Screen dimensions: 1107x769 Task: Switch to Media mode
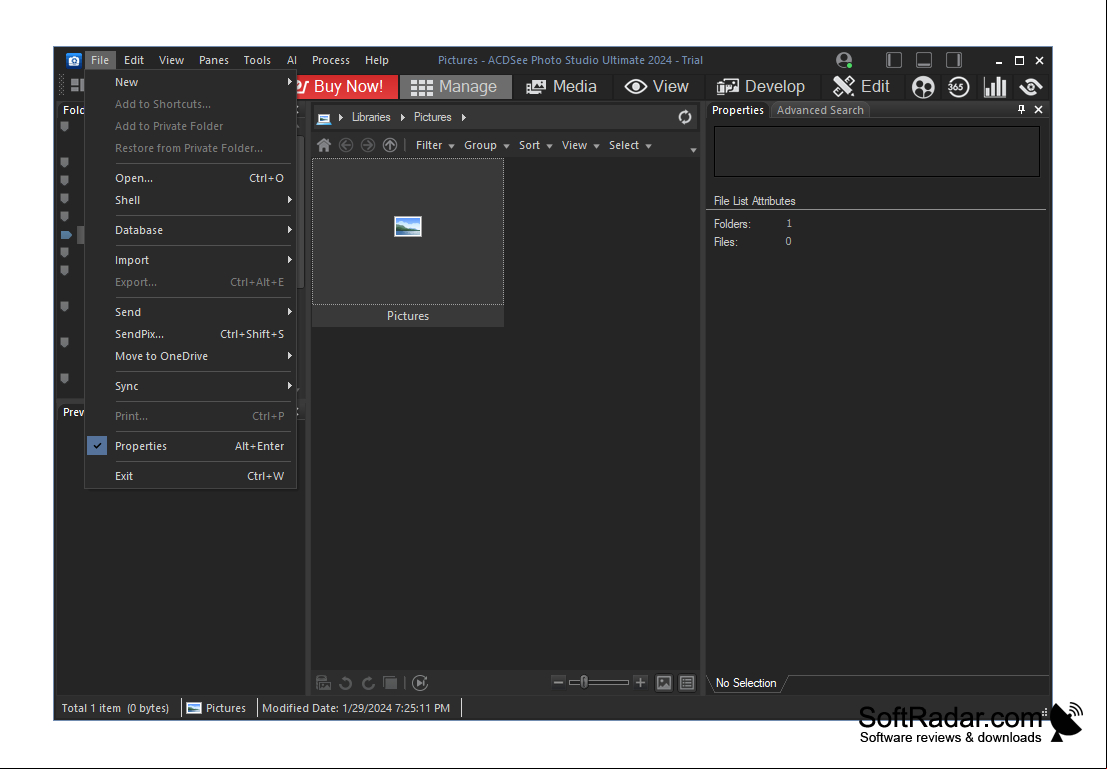tap(562, 87)
